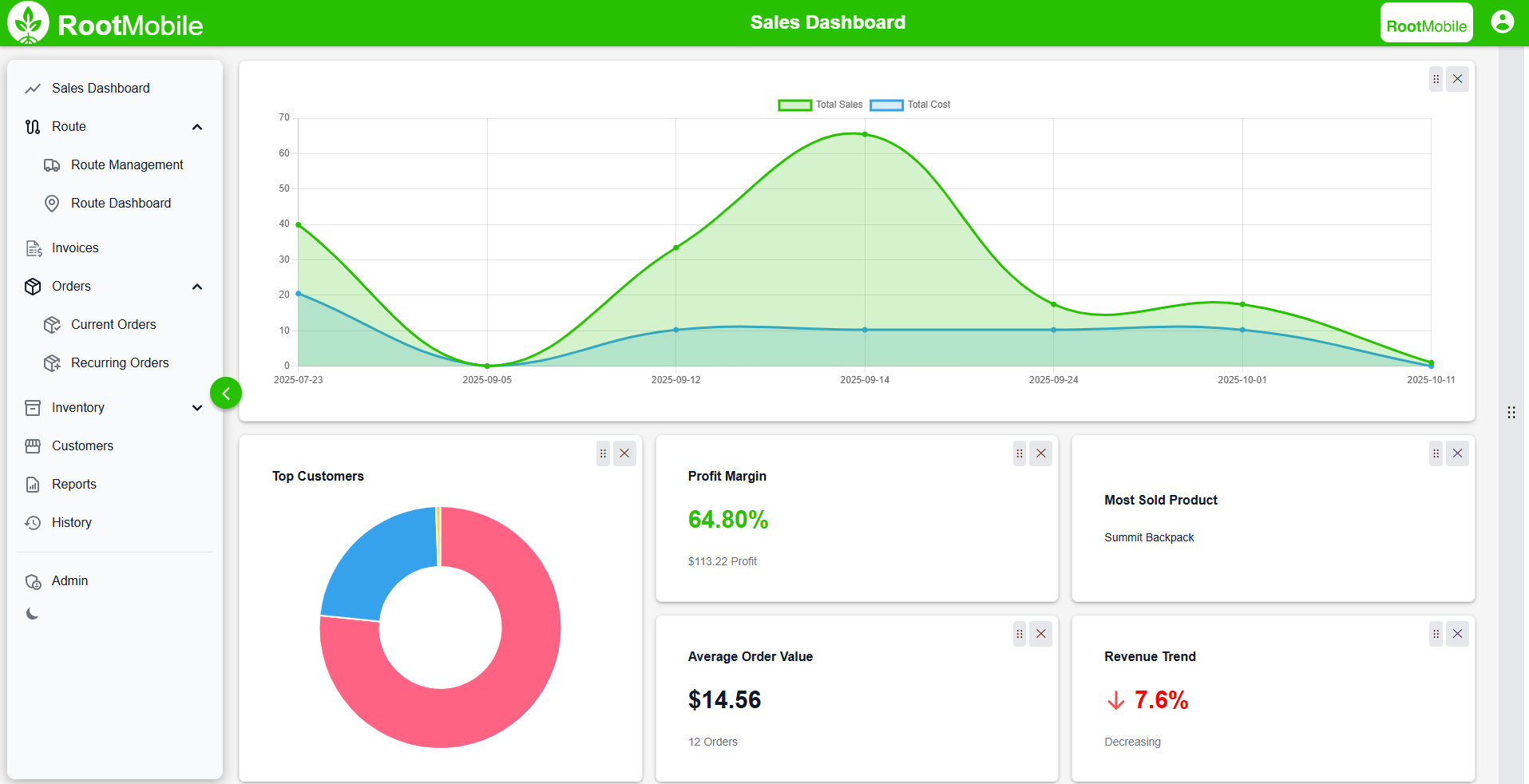Open the Reports bar chart icon
This screenshot has height=784, width=1529.
tap(32, 484)
